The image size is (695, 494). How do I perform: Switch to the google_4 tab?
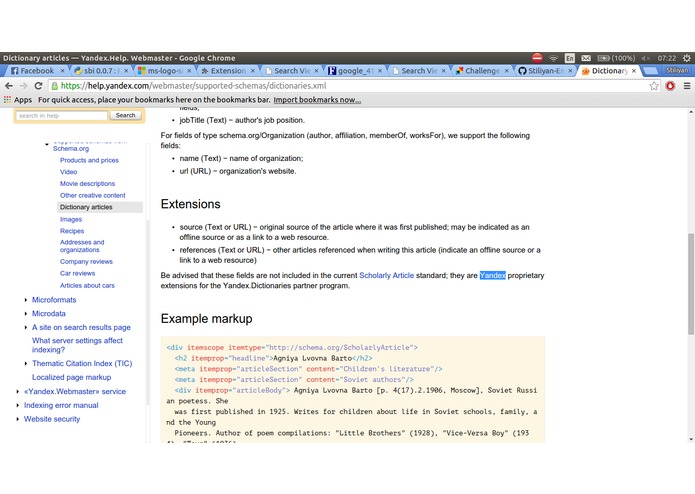pos(354,71)
